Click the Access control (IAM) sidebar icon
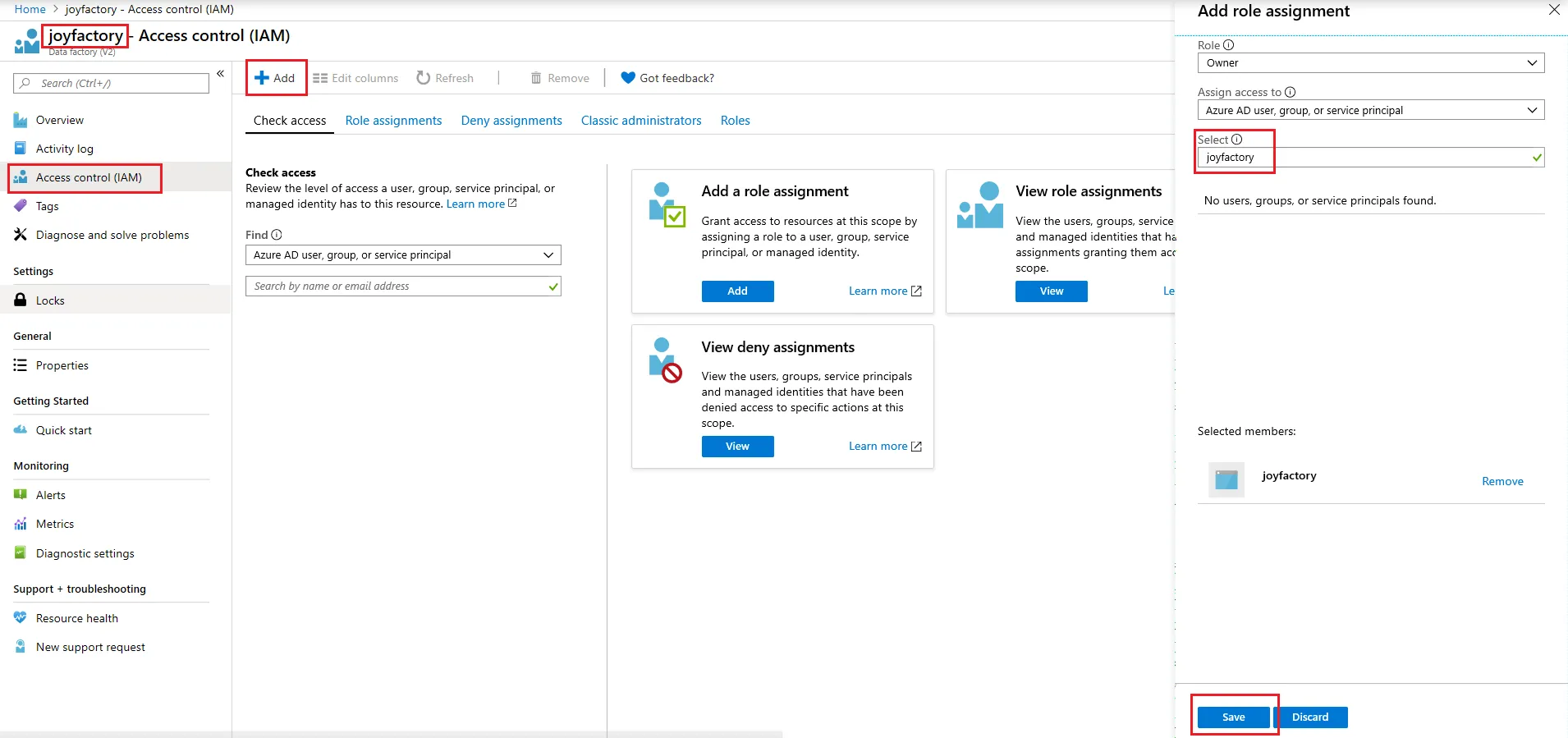 (x=21, y=177)
